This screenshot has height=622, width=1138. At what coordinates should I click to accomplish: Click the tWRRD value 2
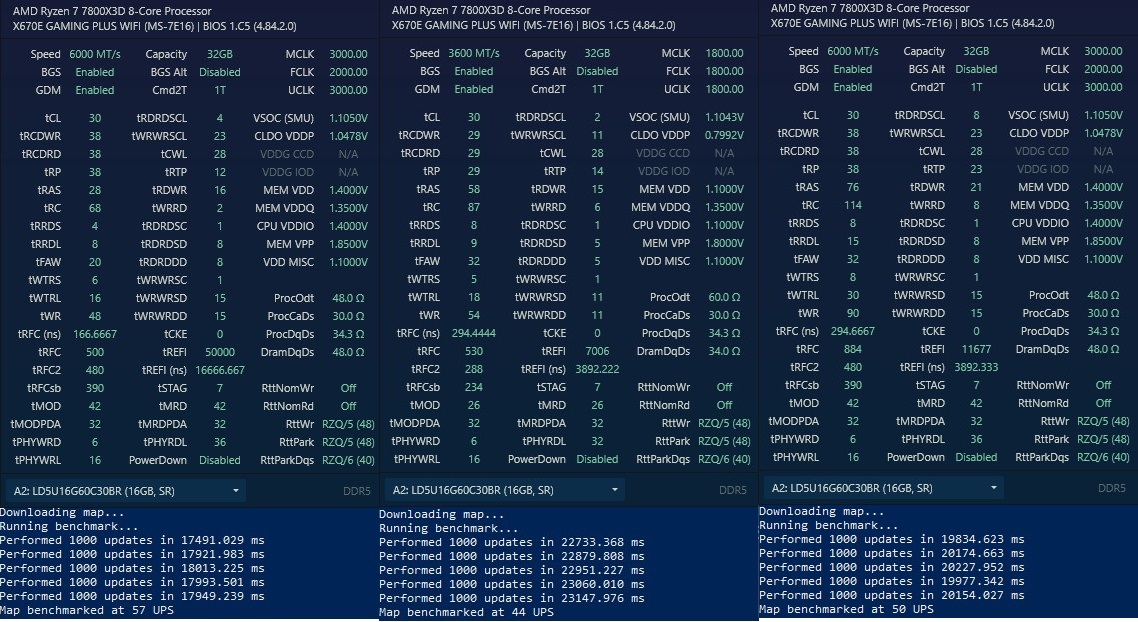click(x=220, y=208)
